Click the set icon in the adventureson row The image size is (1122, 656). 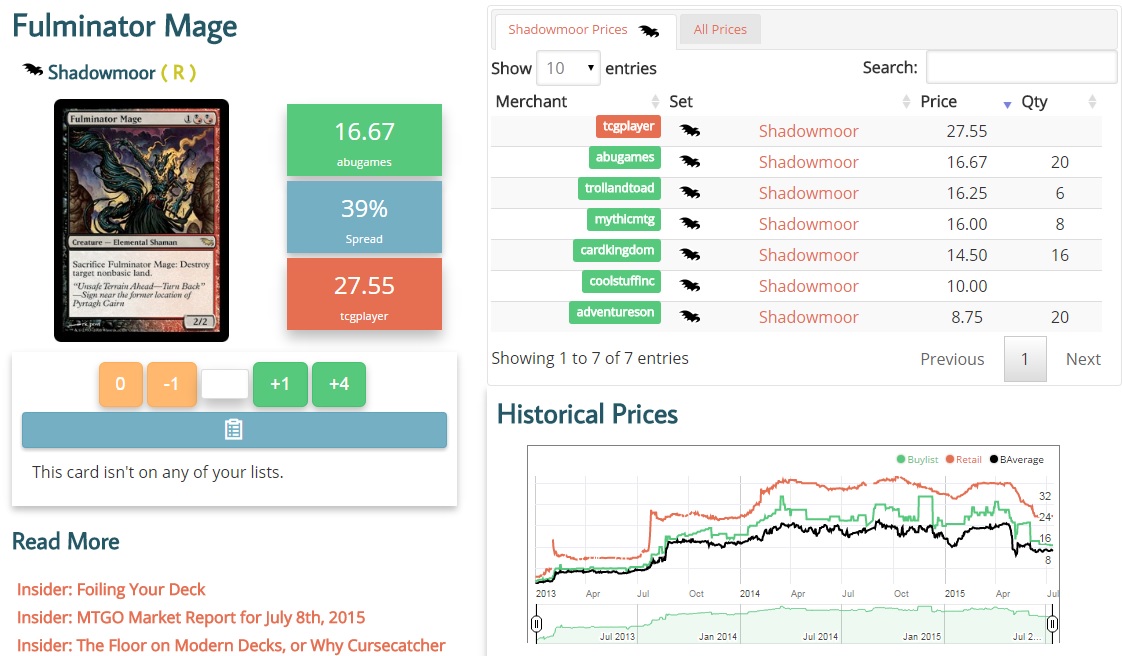[690, 316]
